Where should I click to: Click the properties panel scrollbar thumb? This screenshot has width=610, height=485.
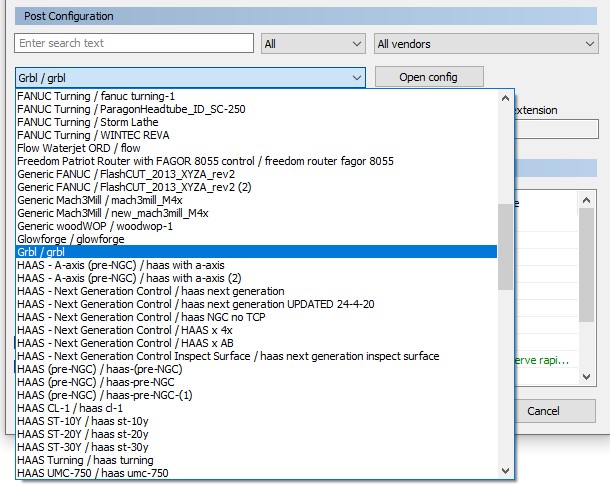point(586,265)
